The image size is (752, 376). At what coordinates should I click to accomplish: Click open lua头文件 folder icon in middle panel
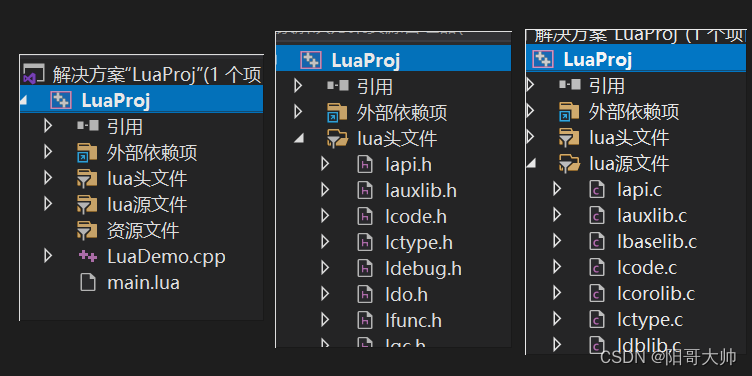click(338, 138)
